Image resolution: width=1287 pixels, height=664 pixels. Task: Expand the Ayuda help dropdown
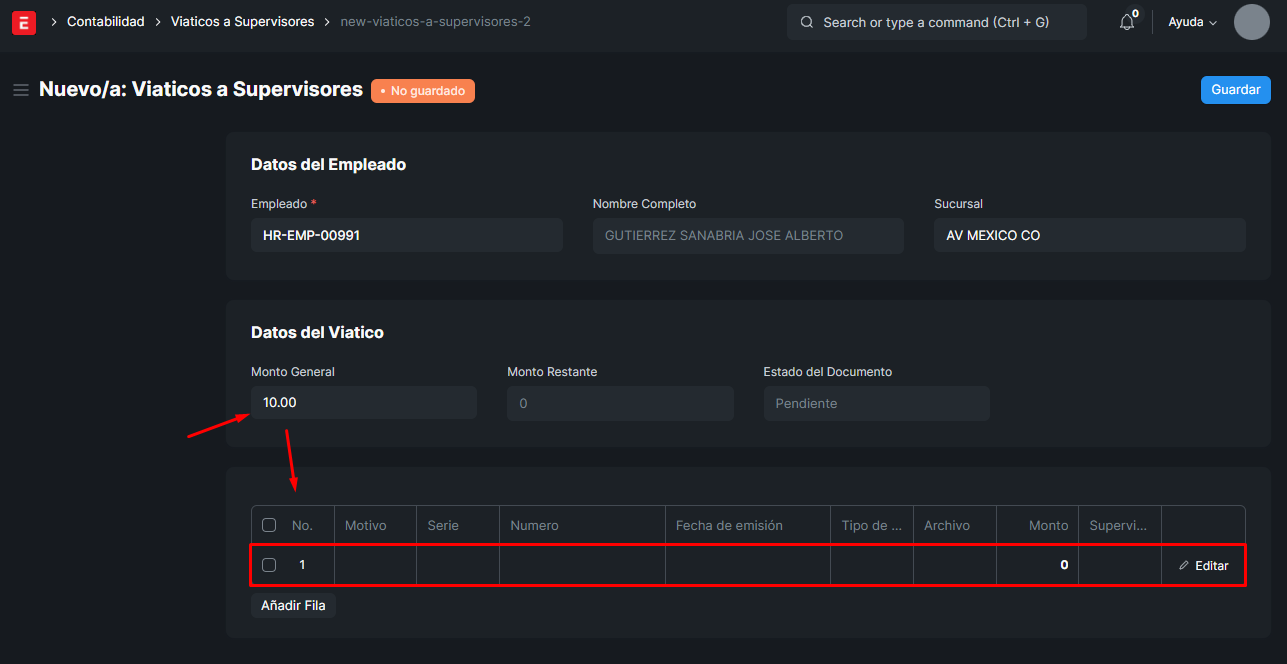tap(1192, 22)
